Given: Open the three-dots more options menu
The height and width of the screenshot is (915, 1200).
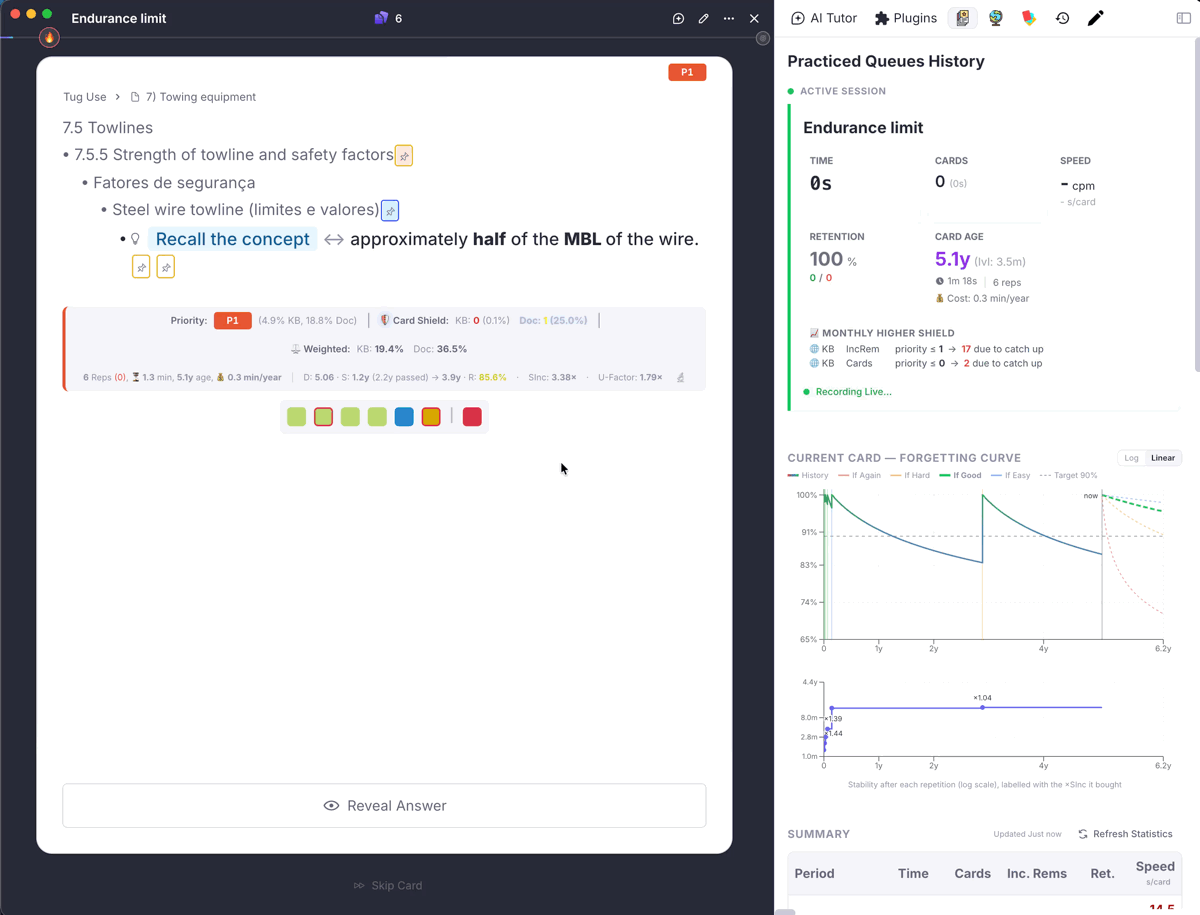Looking at the screenshot, I should [x=729, y=18].
